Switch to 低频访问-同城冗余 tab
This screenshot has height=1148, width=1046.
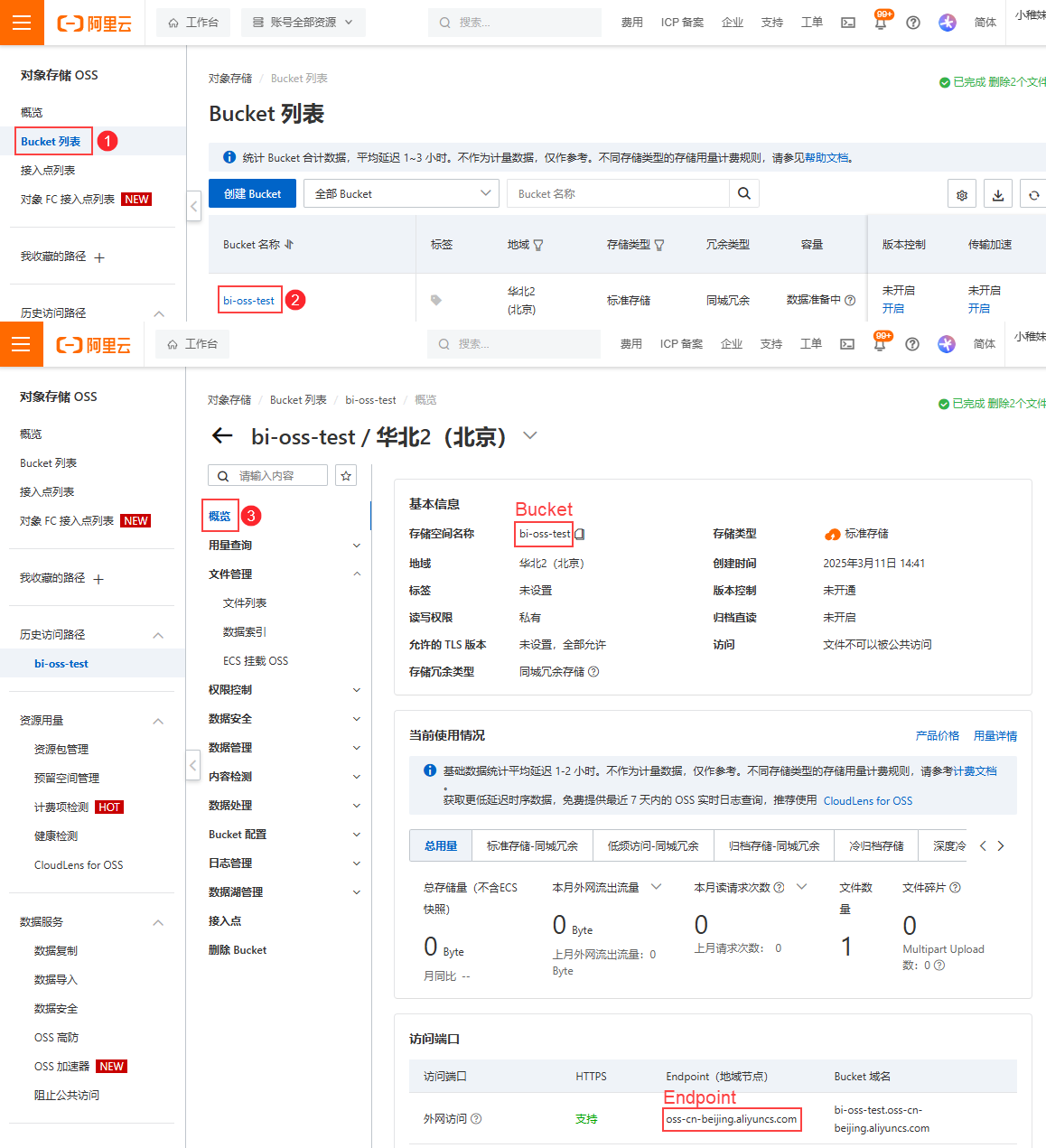point(653,845)
